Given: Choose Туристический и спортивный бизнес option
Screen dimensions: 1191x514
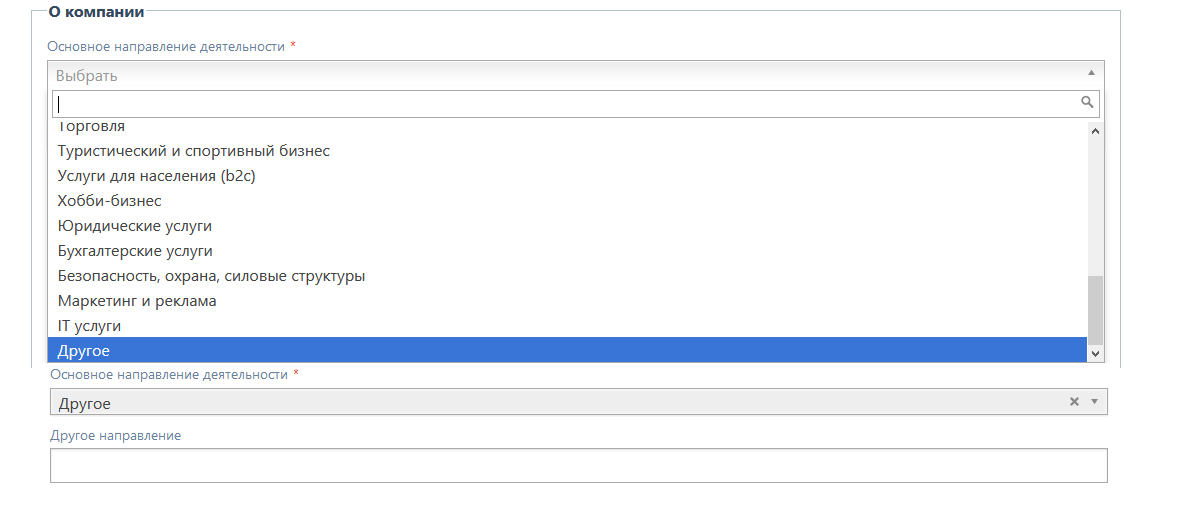Looking at the screenshot, I should 194,151.
